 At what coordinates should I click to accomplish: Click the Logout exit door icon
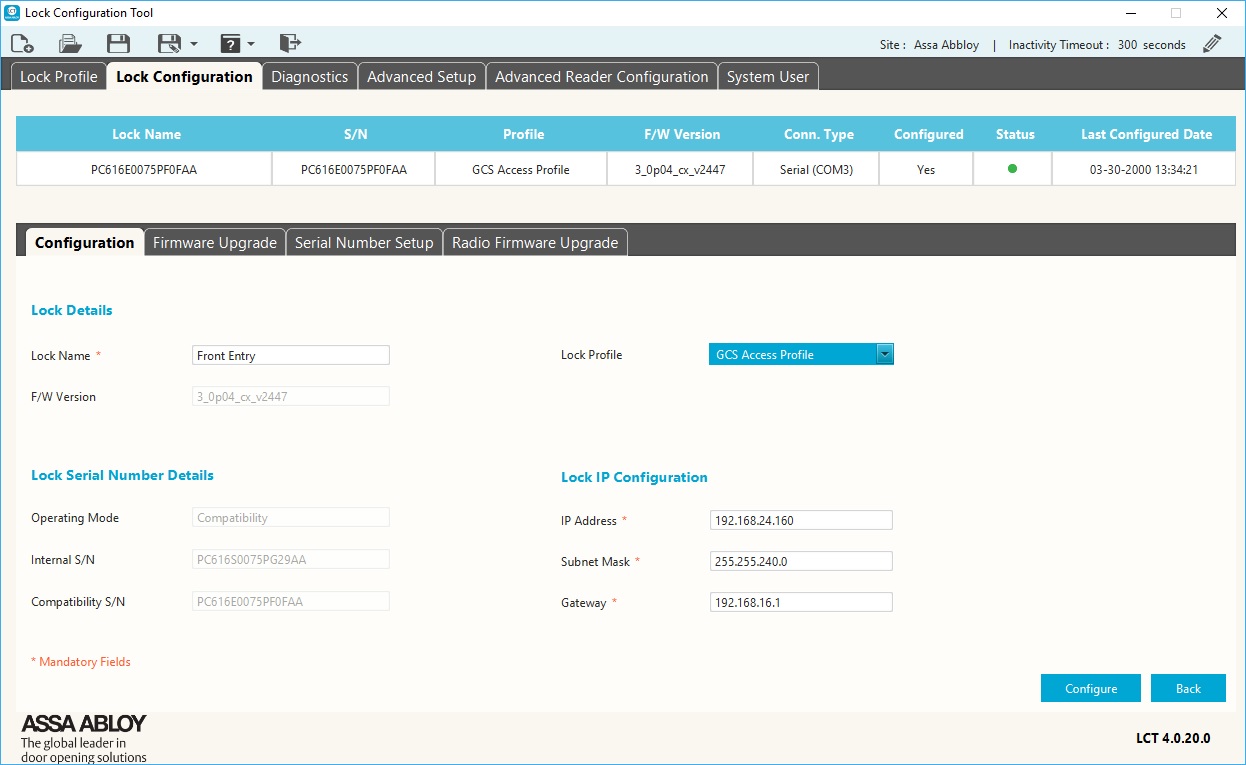click(290, 43)
